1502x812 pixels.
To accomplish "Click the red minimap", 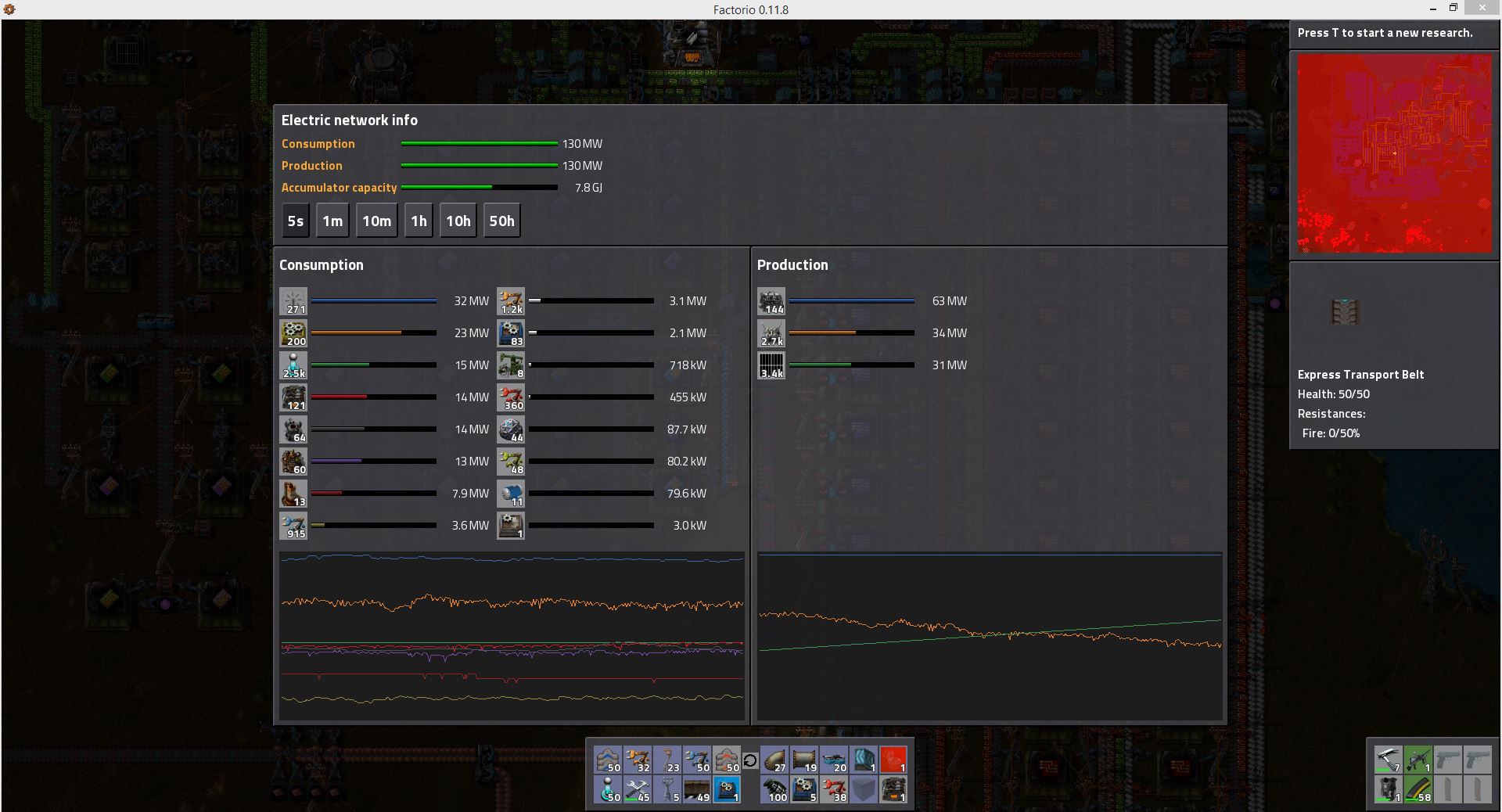I will tap(1395, 153).
